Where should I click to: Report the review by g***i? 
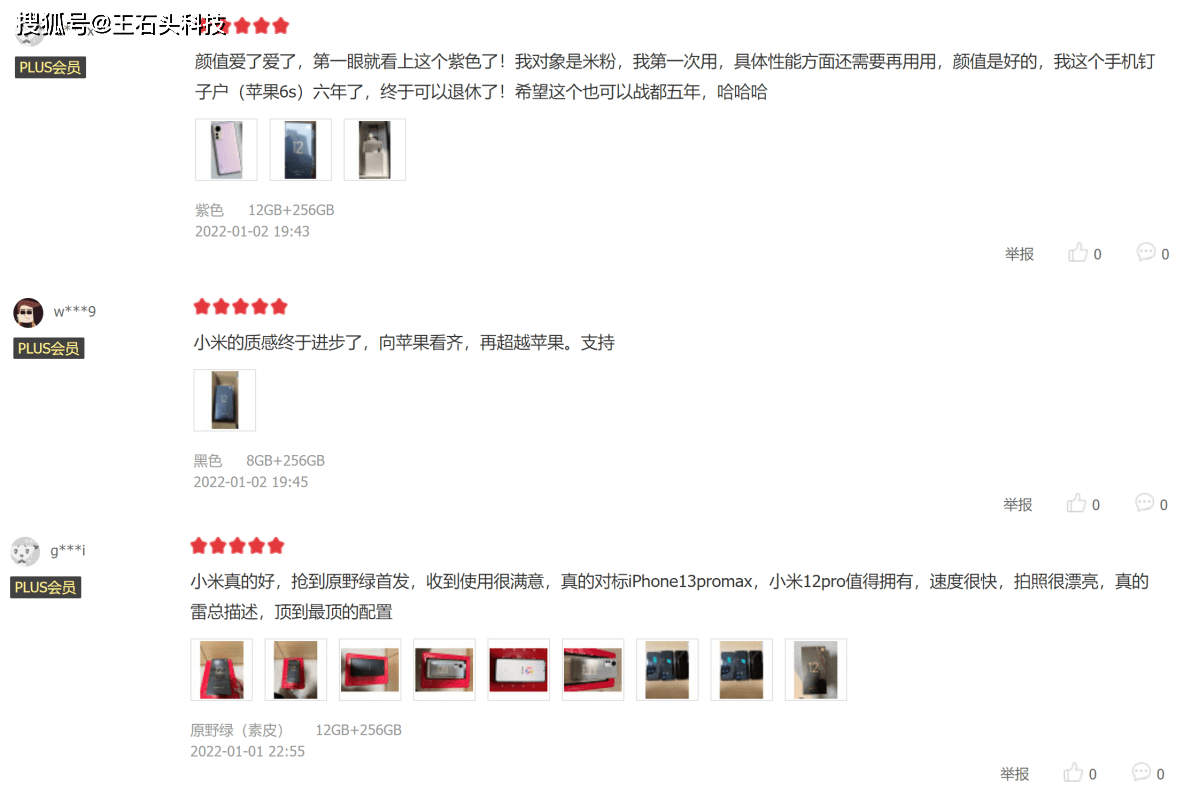(1015, 774)
